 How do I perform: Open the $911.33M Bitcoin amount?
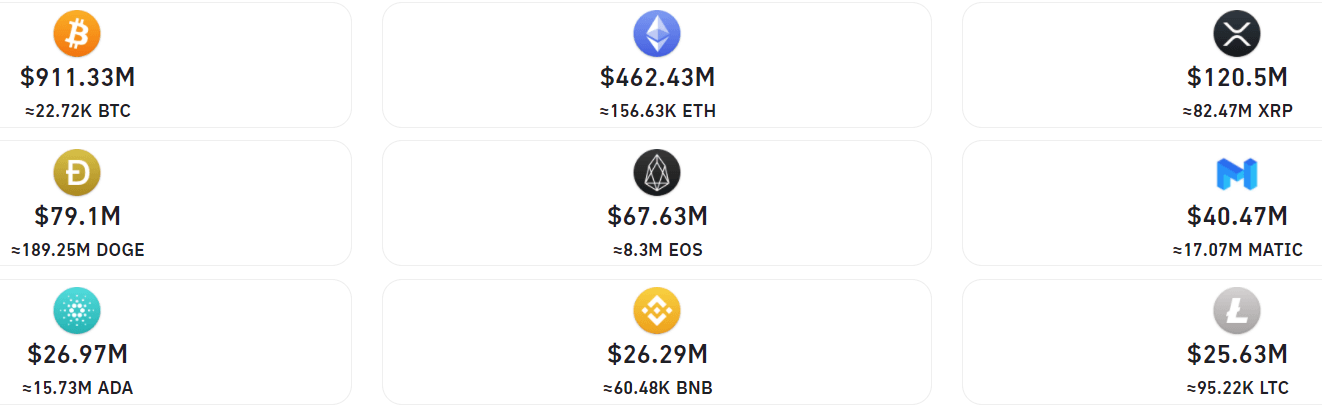77,78
